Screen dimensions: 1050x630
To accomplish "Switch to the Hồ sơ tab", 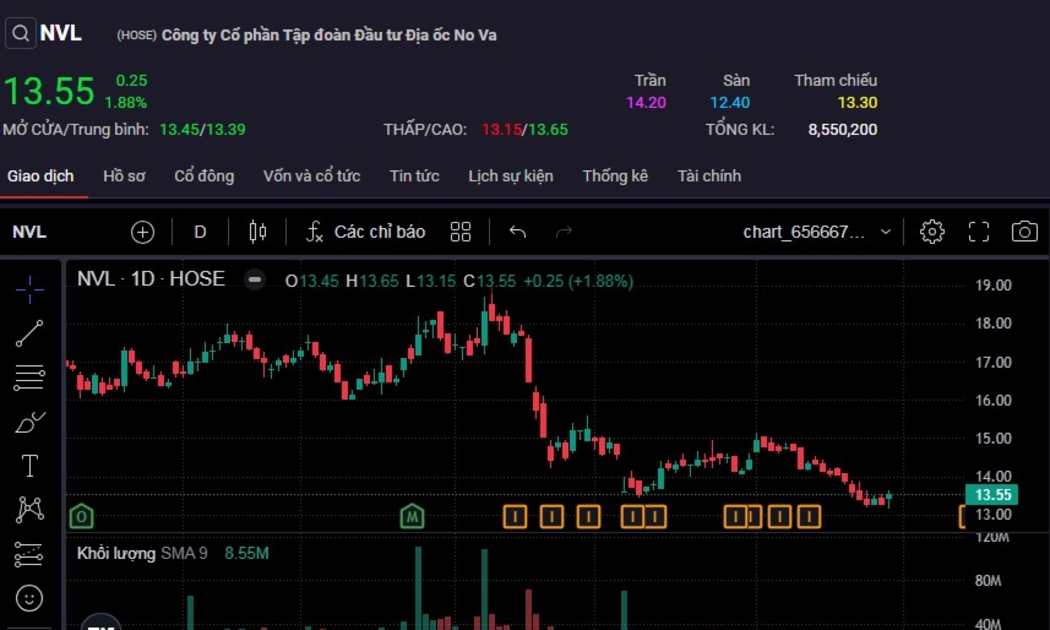I will point(124,176).
